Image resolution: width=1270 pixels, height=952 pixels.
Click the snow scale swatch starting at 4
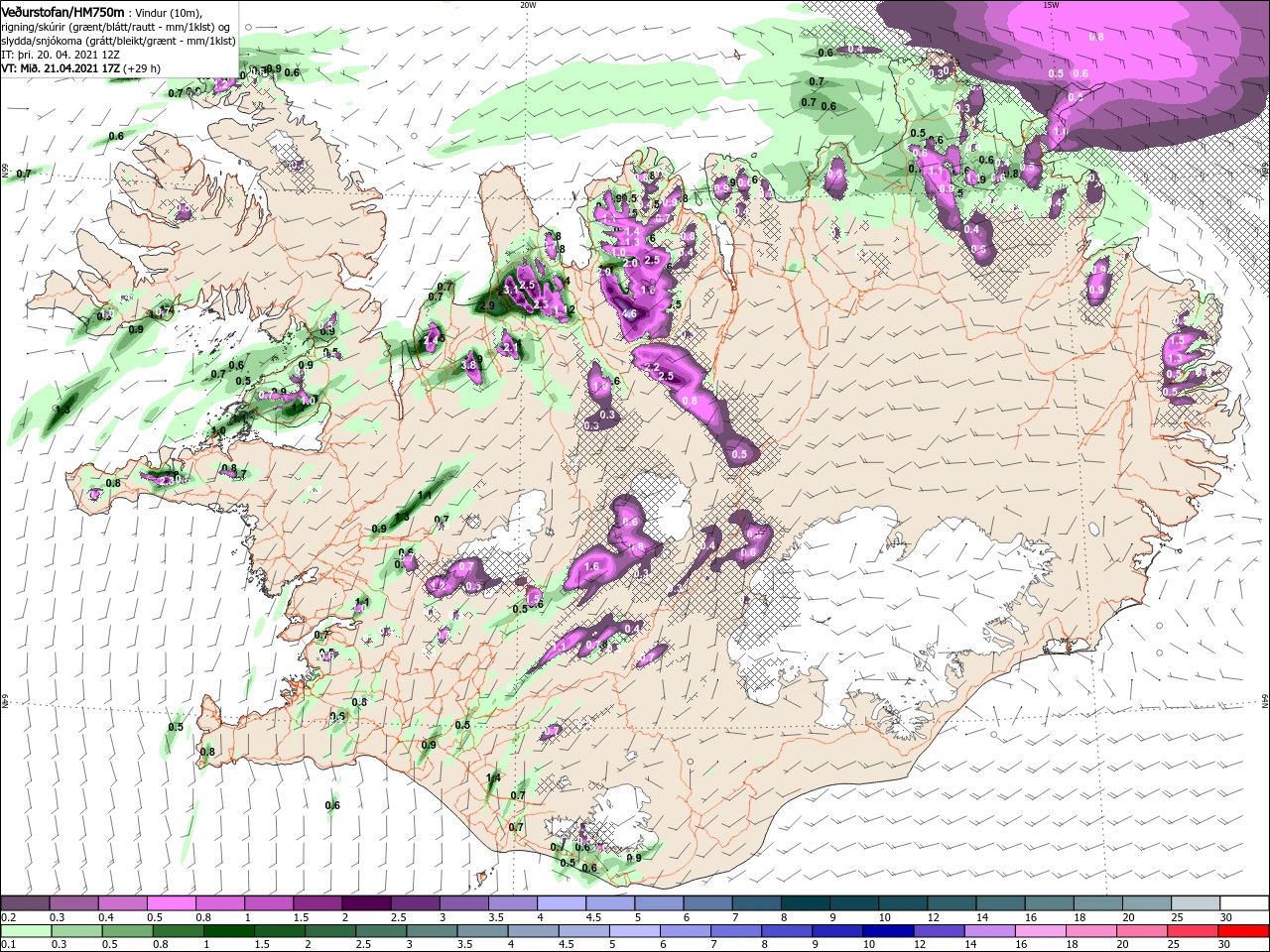tap(560, 903)
